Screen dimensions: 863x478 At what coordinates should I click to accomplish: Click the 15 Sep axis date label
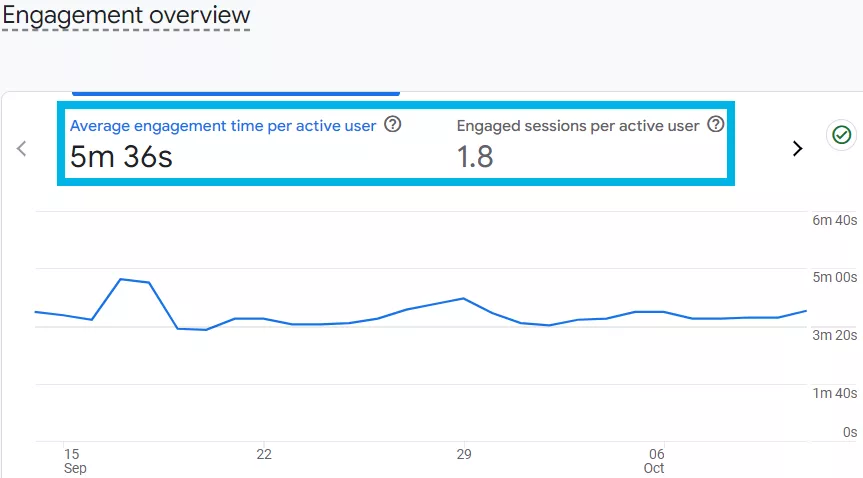click(x=75, y=461)
